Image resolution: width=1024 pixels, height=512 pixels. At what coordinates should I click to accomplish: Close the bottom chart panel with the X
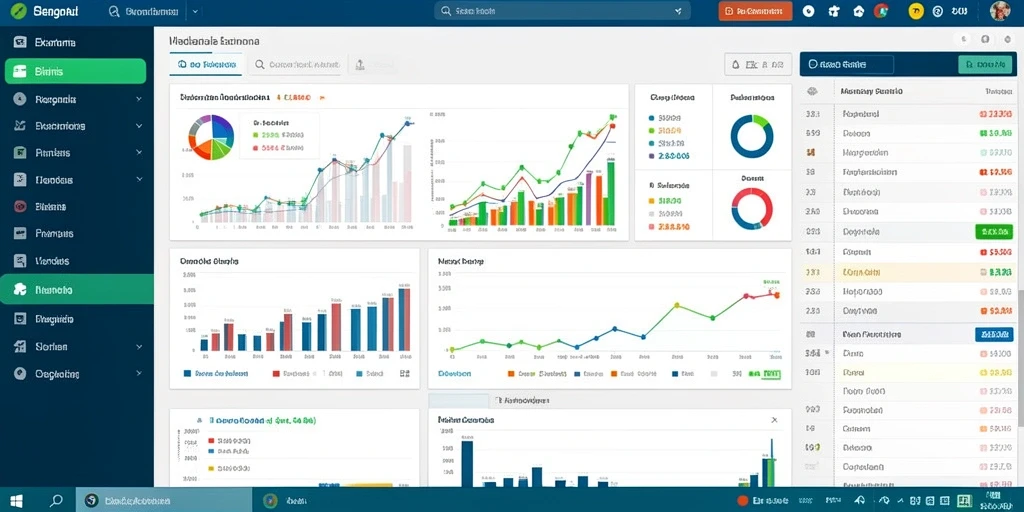pyautogui.click(x=775, y=420)
